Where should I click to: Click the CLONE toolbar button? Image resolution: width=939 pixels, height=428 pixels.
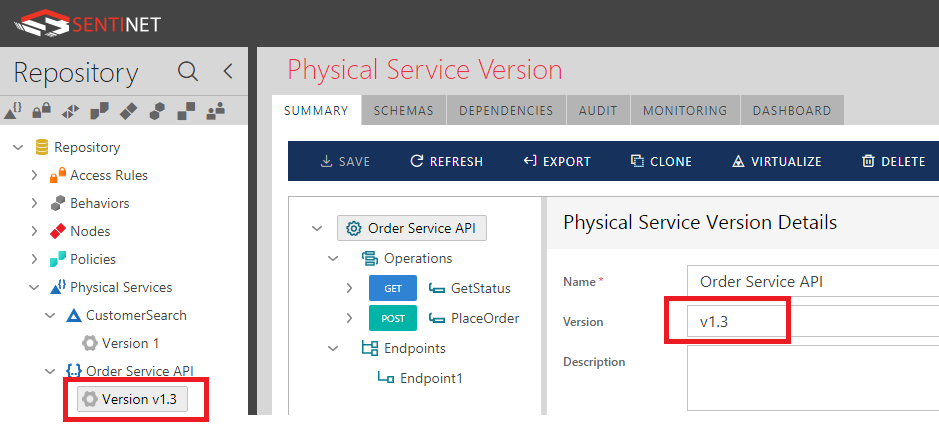point(661,162)
